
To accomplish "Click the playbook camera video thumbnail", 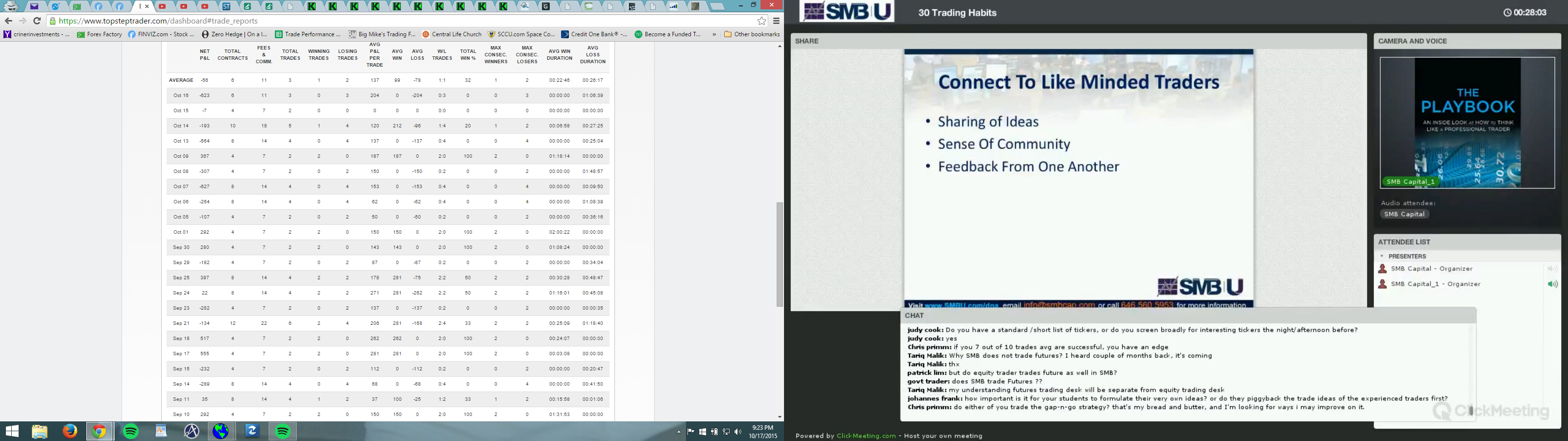I will coord(1467,122).
